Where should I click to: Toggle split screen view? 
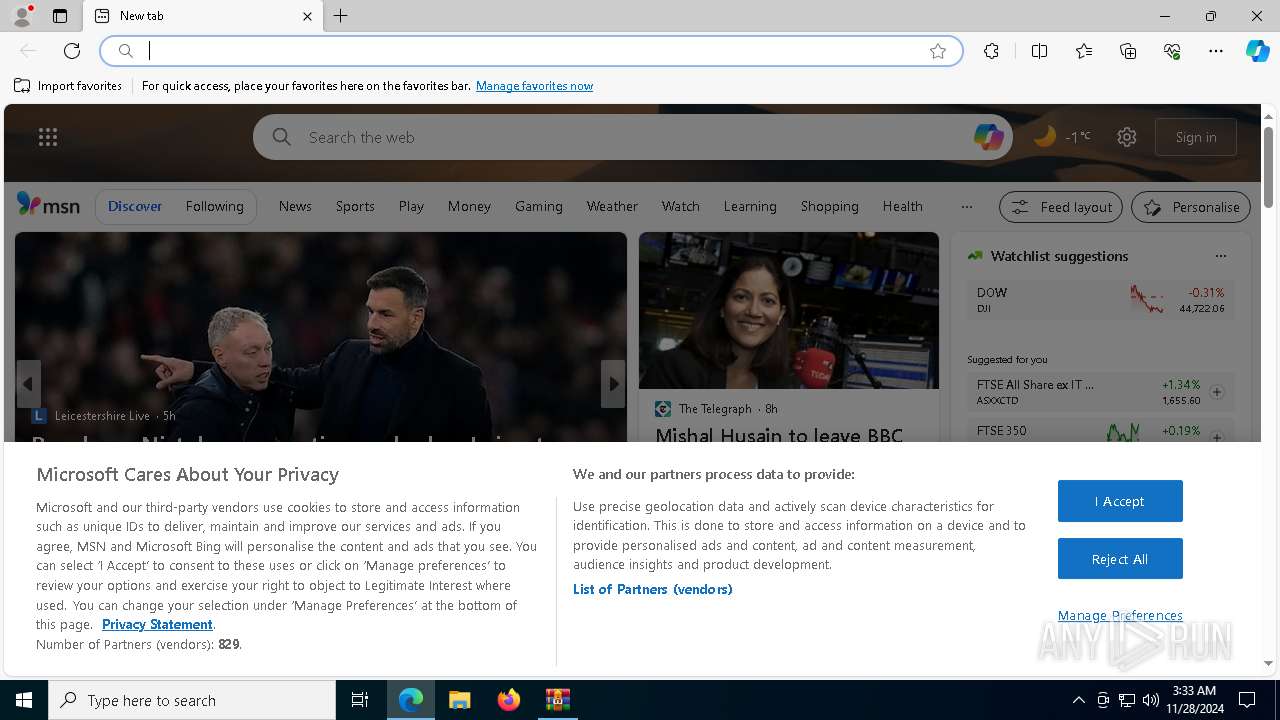1040,51
